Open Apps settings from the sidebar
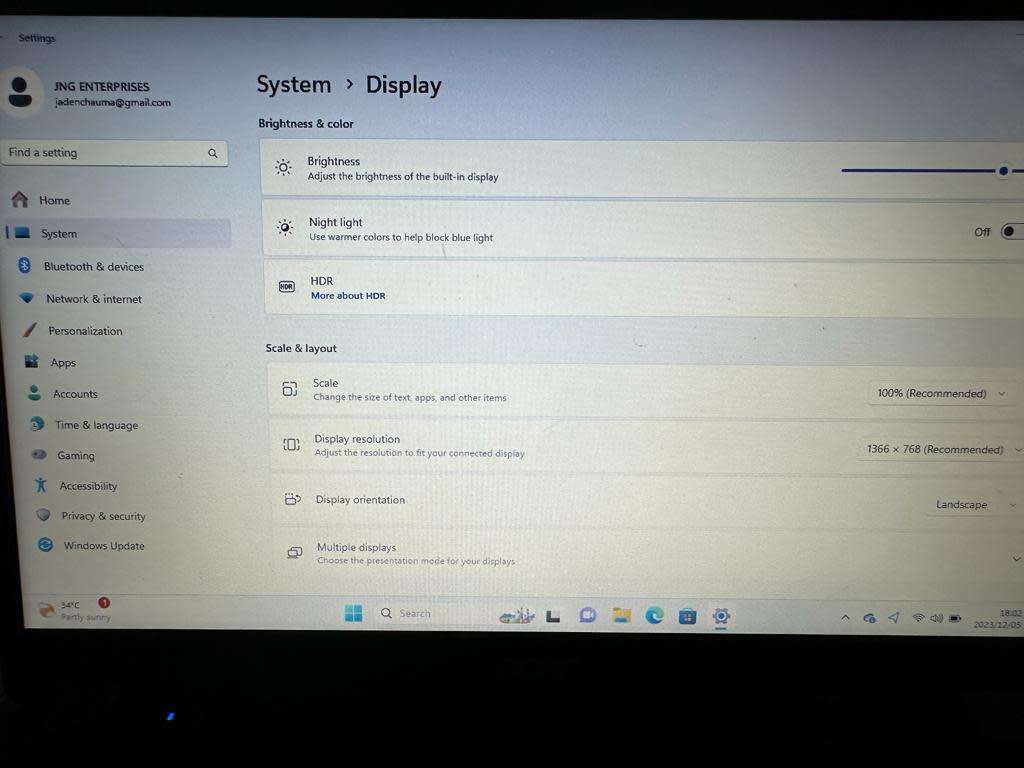The width and height of the screenshot is (1024, 768). 62,362
